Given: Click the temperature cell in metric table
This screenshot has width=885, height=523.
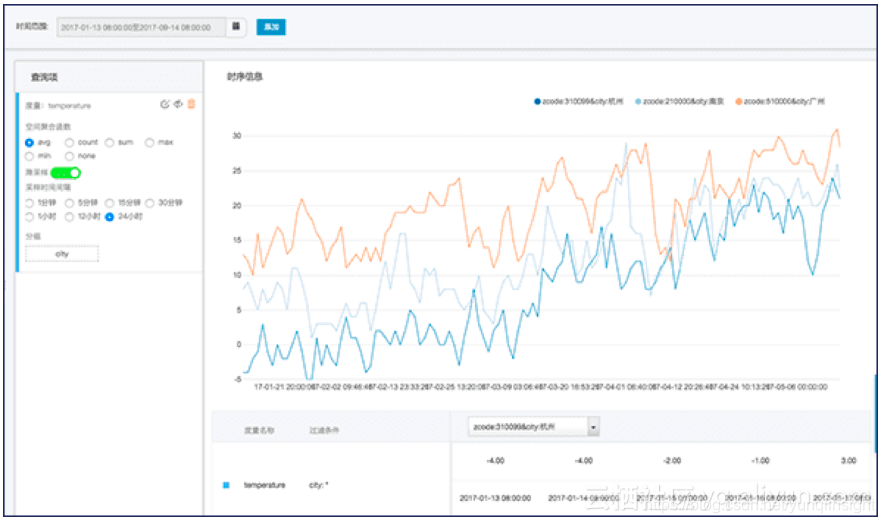Looking at the screenshot, I should [x=264, y=485].
